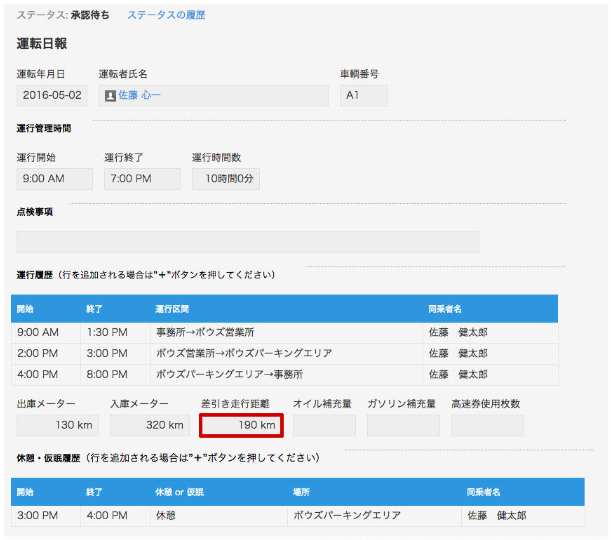Click the 出庫メーター field showing 130 km
The image size is (611, 540).
(x=58, y=426)
